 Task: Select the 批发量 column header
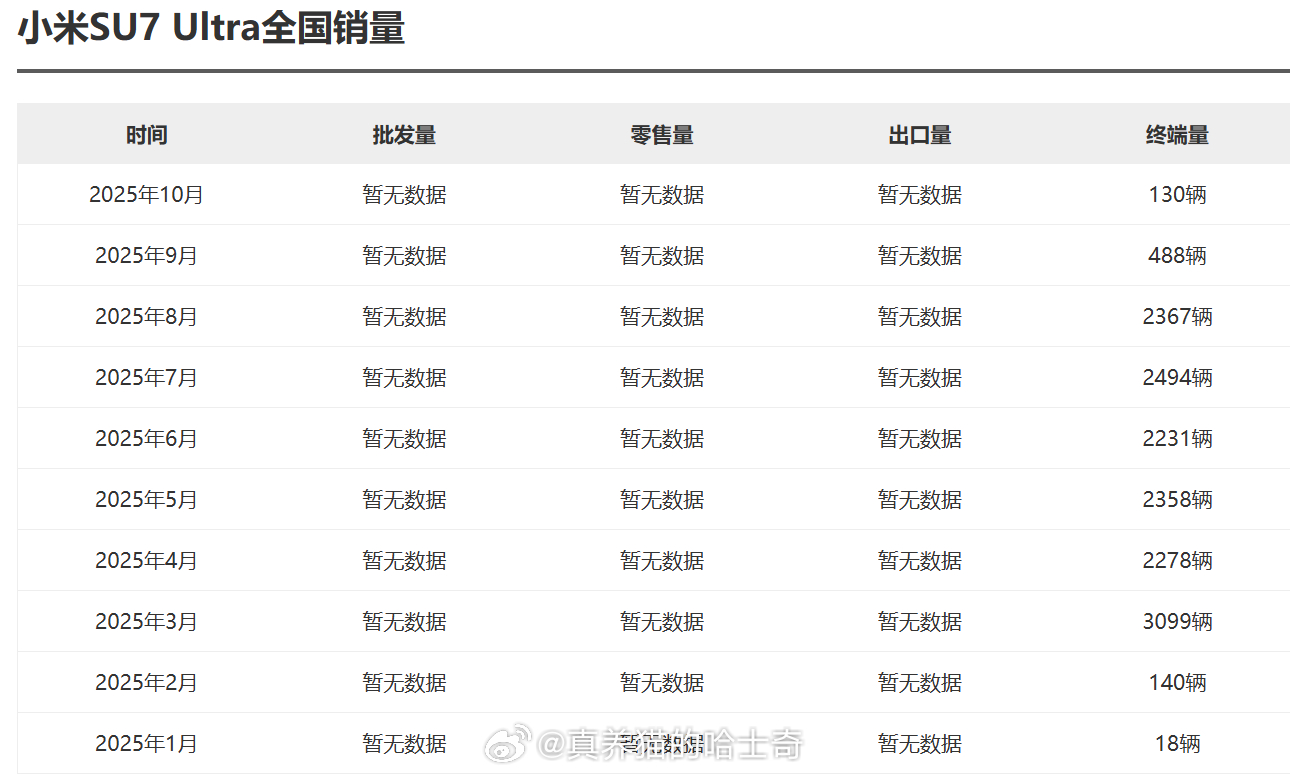tap(404, 135)
